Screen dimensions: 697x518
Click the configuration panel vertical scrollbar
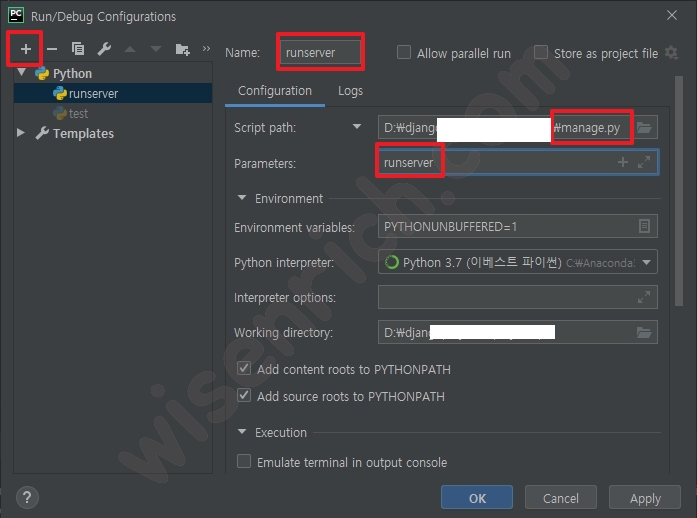coord(678,191)
